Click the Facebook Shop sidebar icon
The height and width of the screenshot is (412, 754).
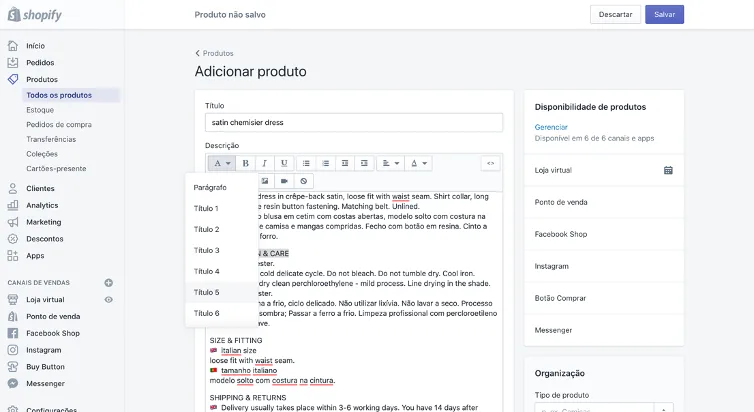click(x=13, y=333)
